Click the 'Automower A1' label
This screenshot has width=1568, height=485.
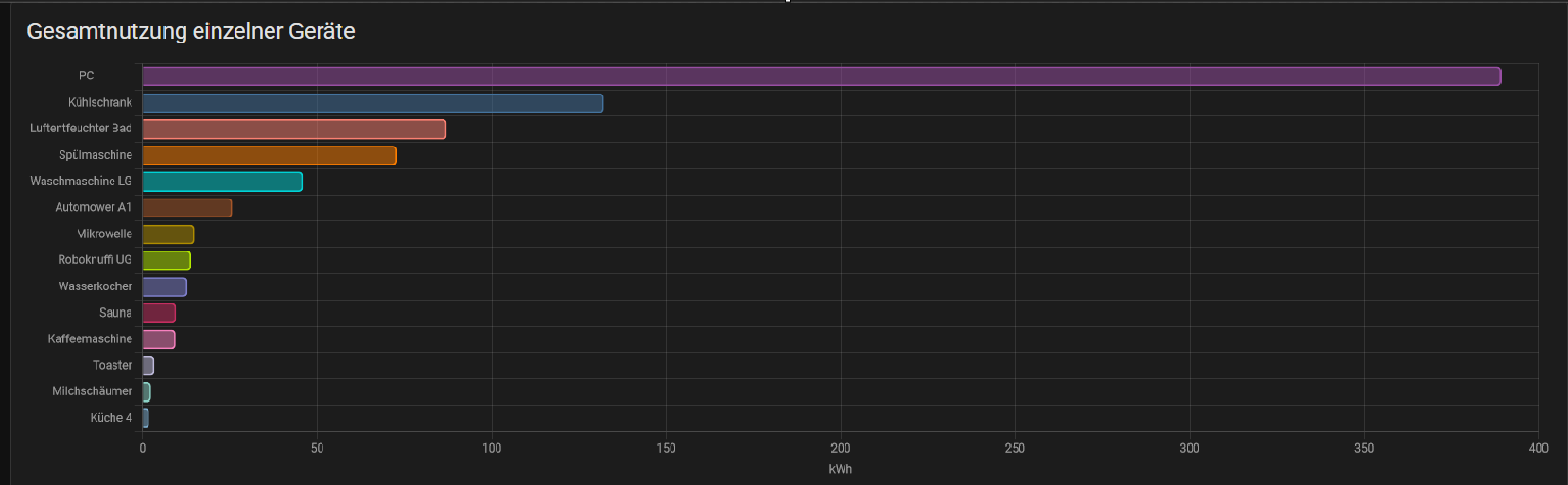point(94,207)
